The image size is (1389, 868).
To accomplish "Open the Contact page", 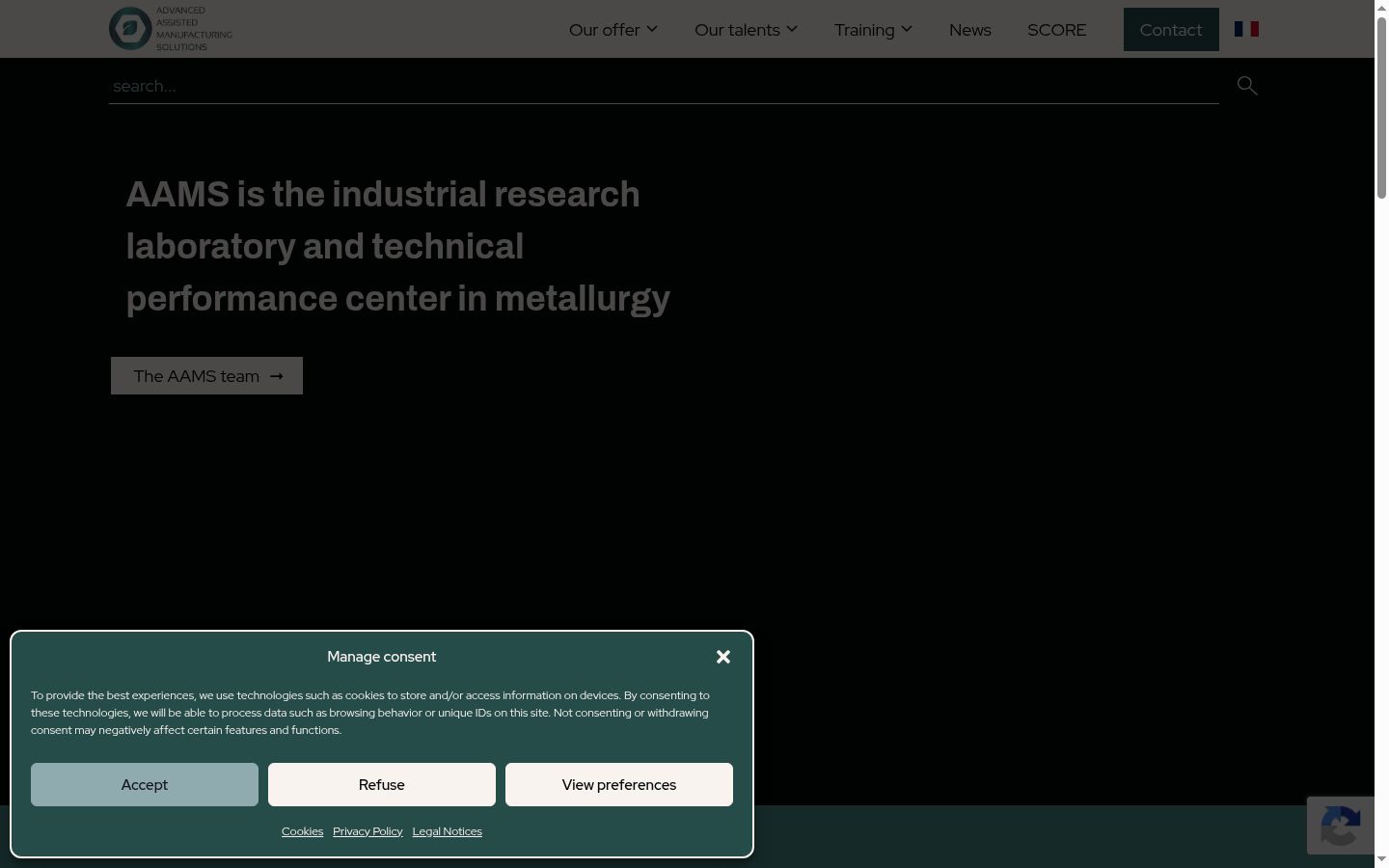I will coord(1171,30).
